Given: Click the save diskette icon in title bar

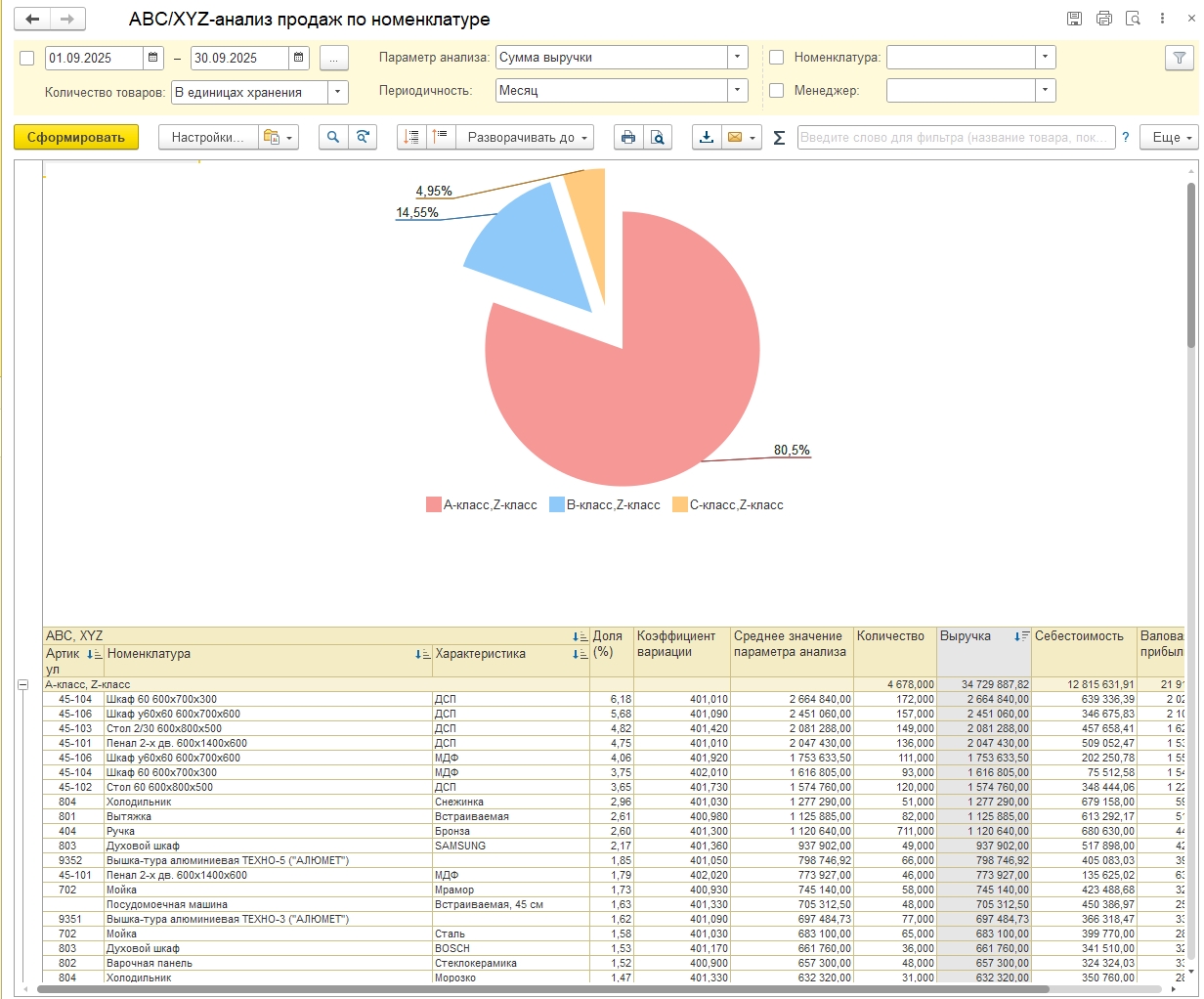Looking at the screenshot, I should (1074, 19).
